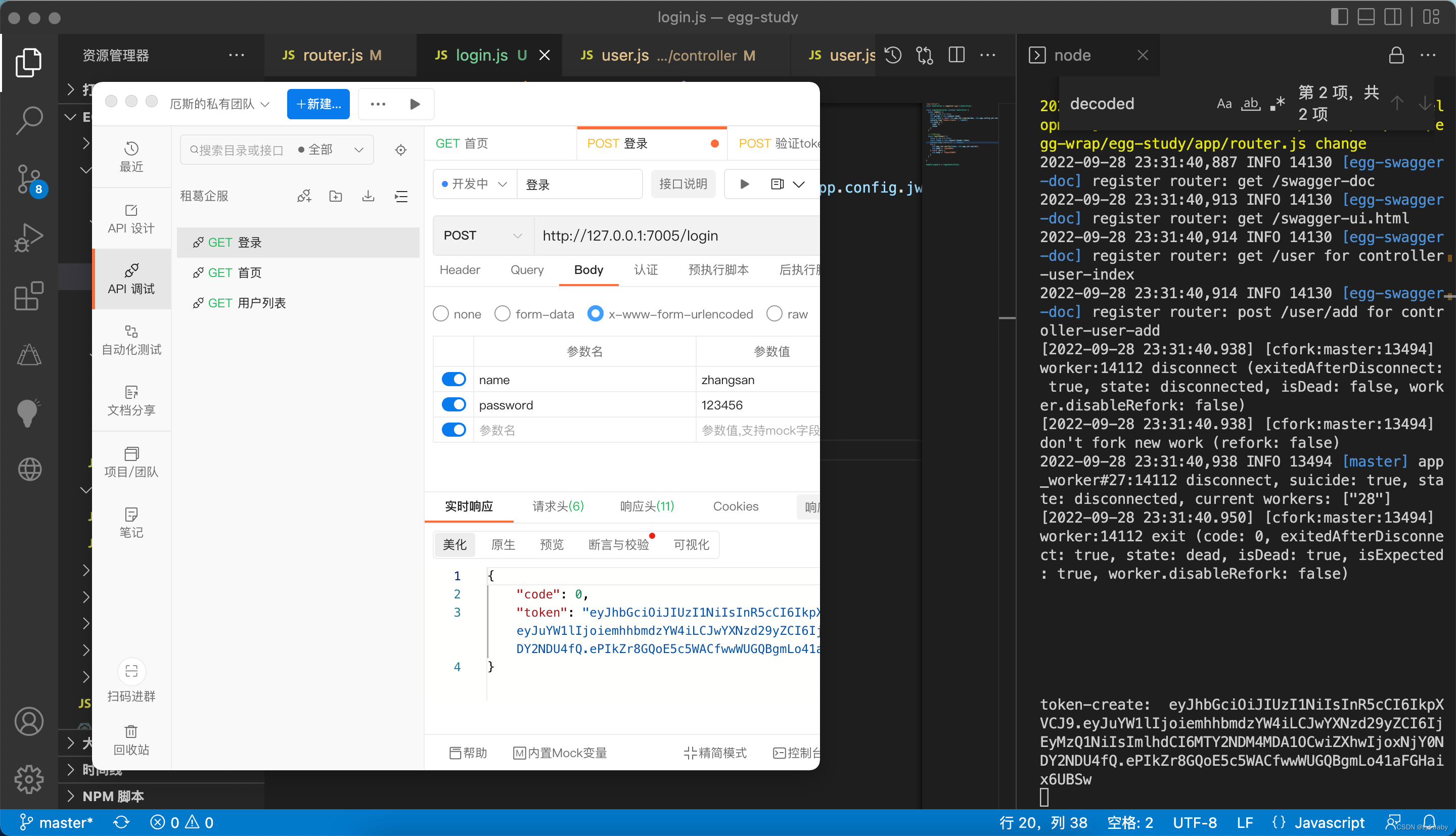Open the editor more actions ellipsis
The image size is (1456, 836).
point(987,55)
